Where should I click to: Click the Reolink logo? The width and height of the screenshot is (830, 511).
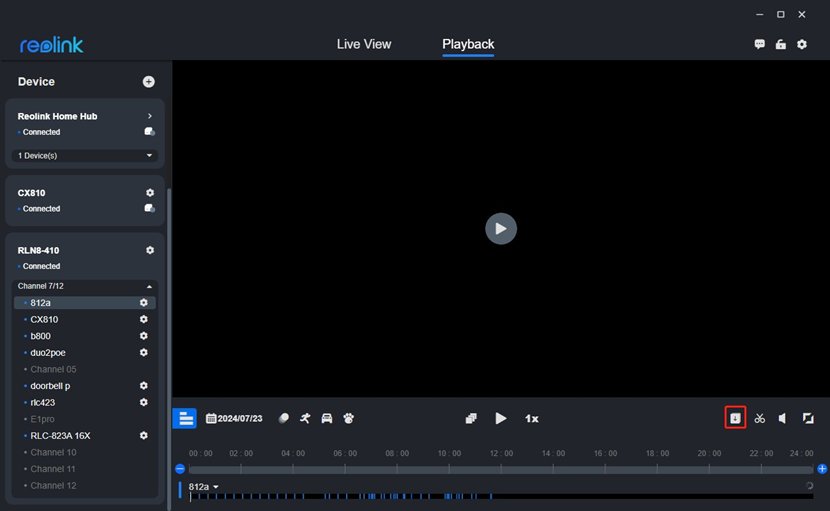pos(51,45)
